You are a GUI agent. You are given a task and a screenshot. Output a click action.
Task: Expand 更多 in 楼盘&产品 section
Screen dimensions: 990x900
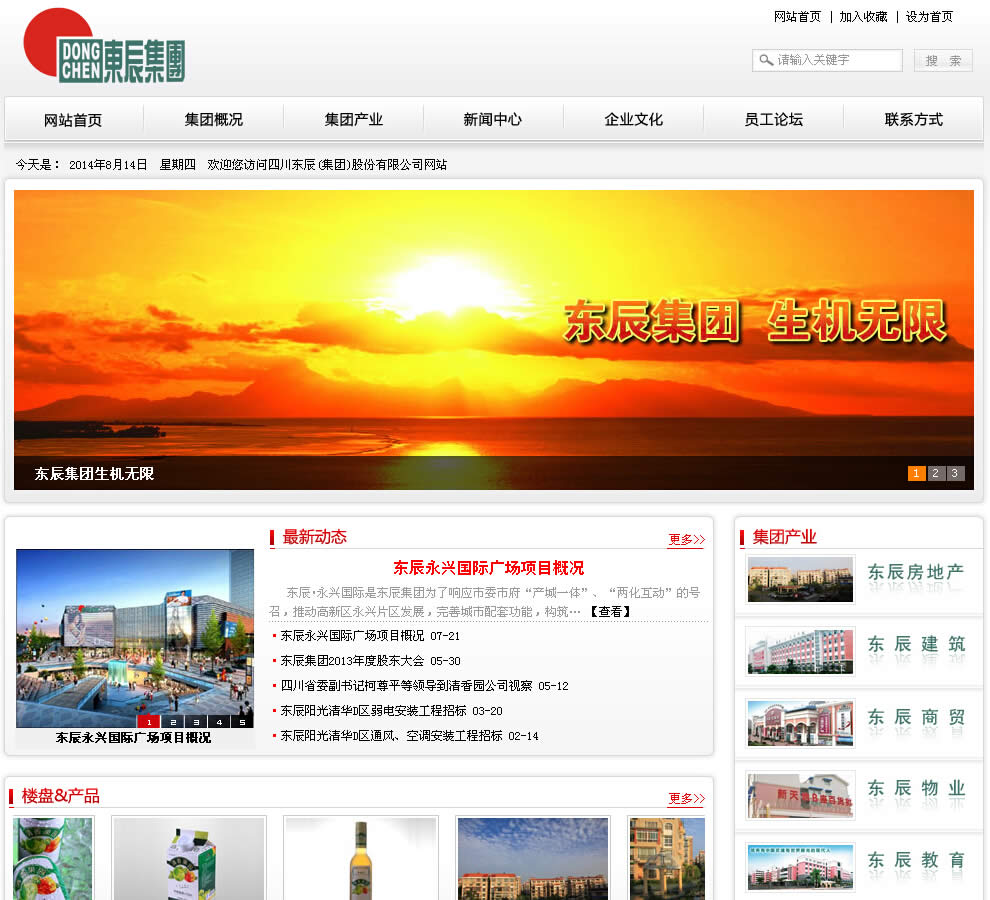click(686, 798)
